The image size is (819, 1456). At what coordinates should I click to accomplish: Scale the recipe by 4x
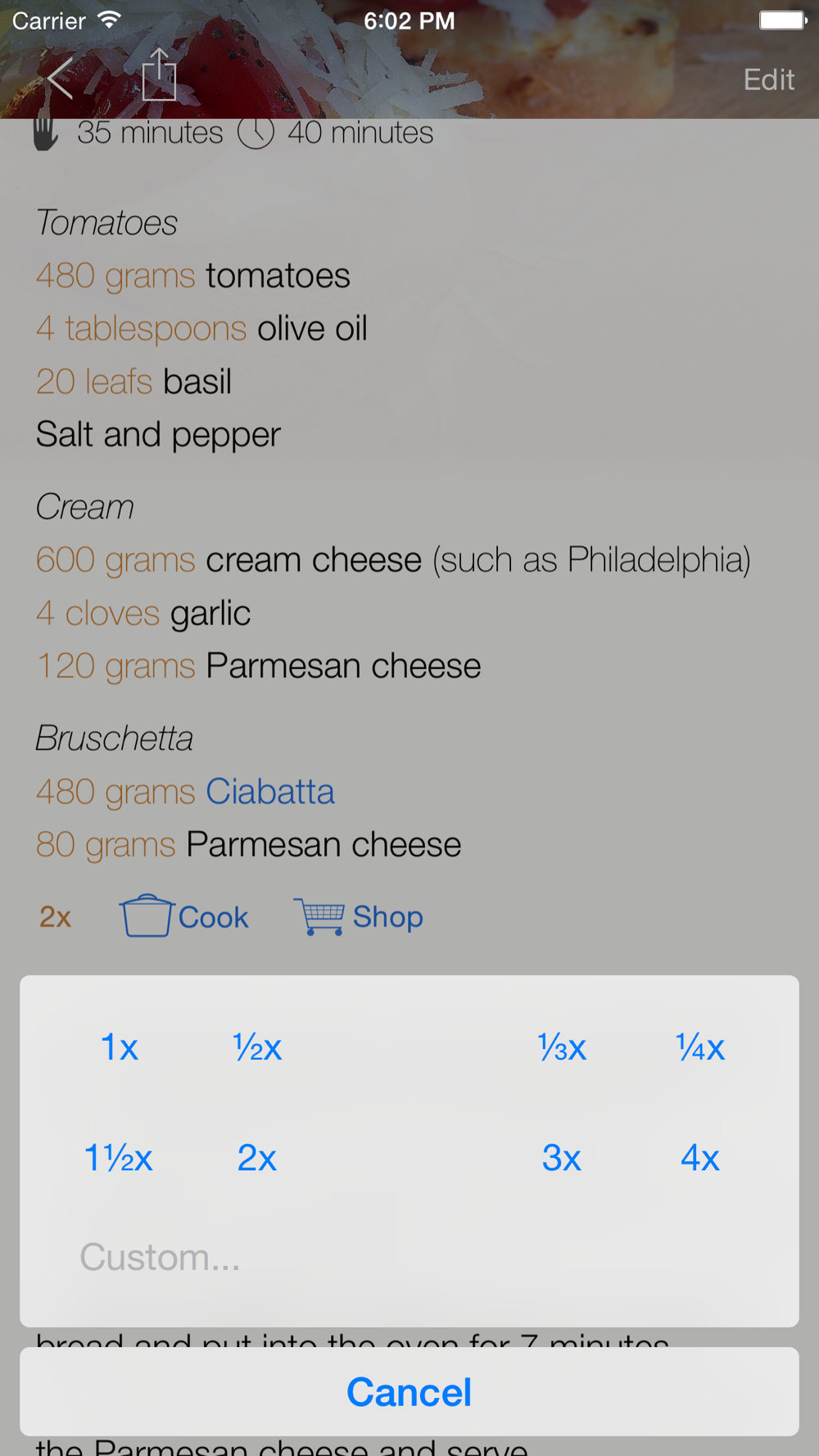[x=700, y=1158]
